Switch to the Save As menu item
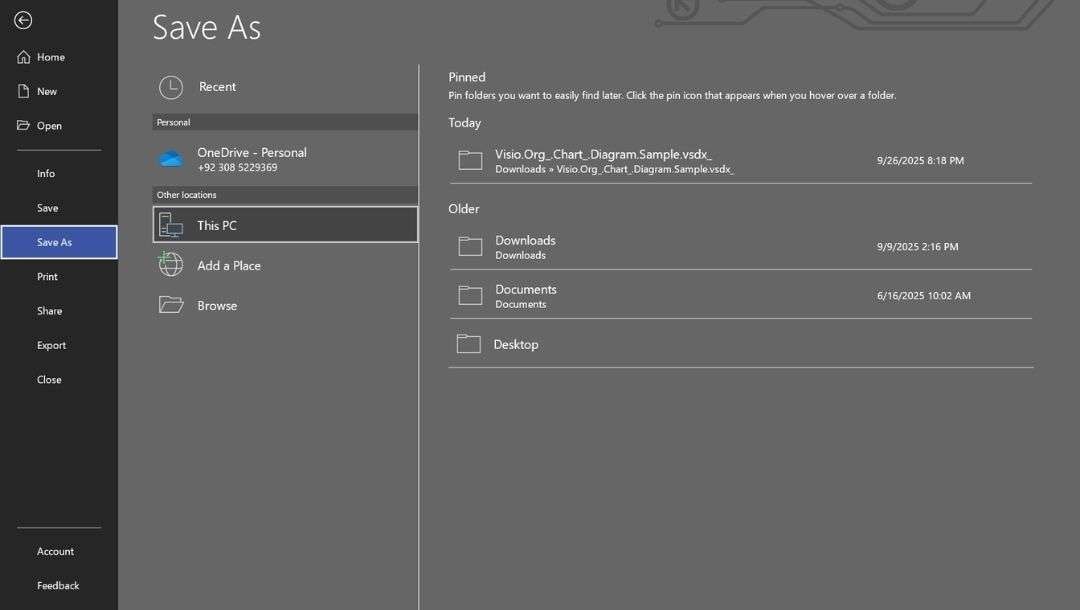 click(54, 241)
